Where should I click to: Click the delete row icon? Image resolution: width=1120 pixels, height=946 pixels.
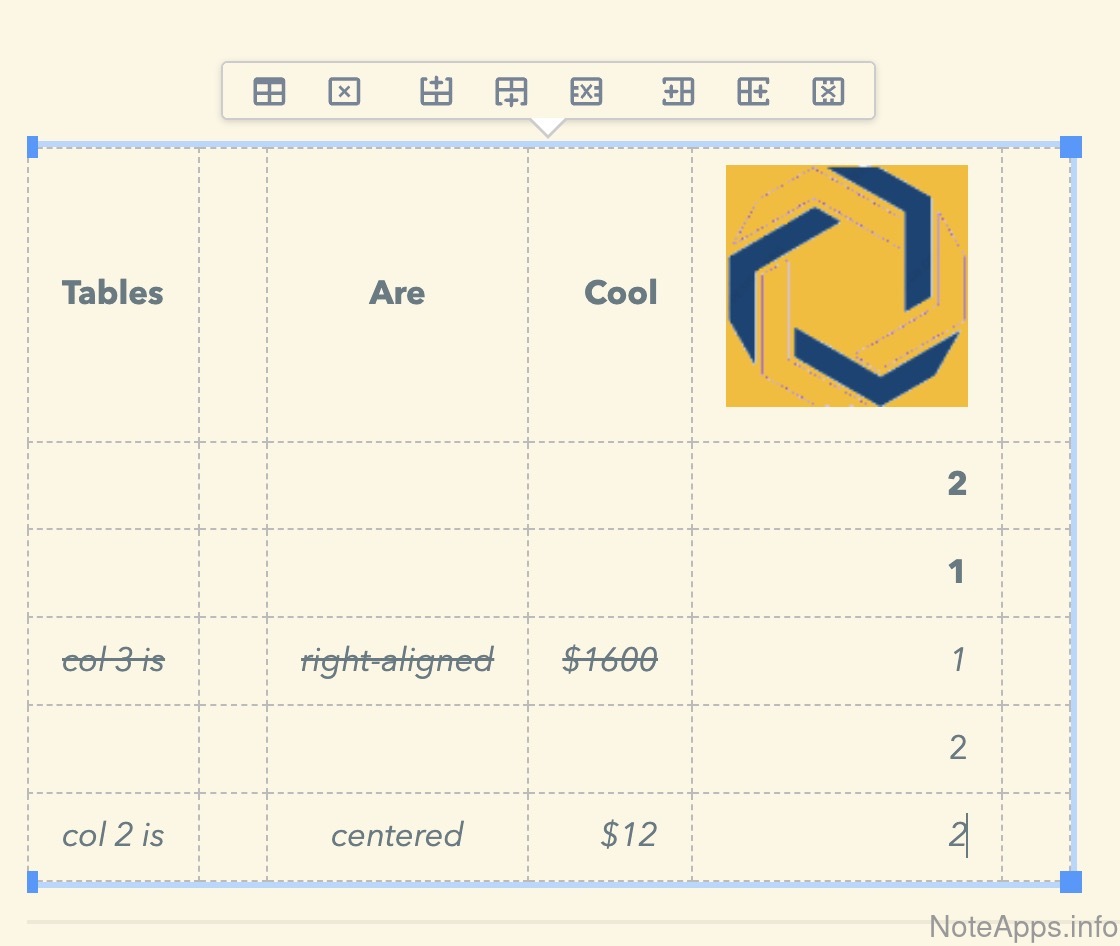tap(586, 92)
